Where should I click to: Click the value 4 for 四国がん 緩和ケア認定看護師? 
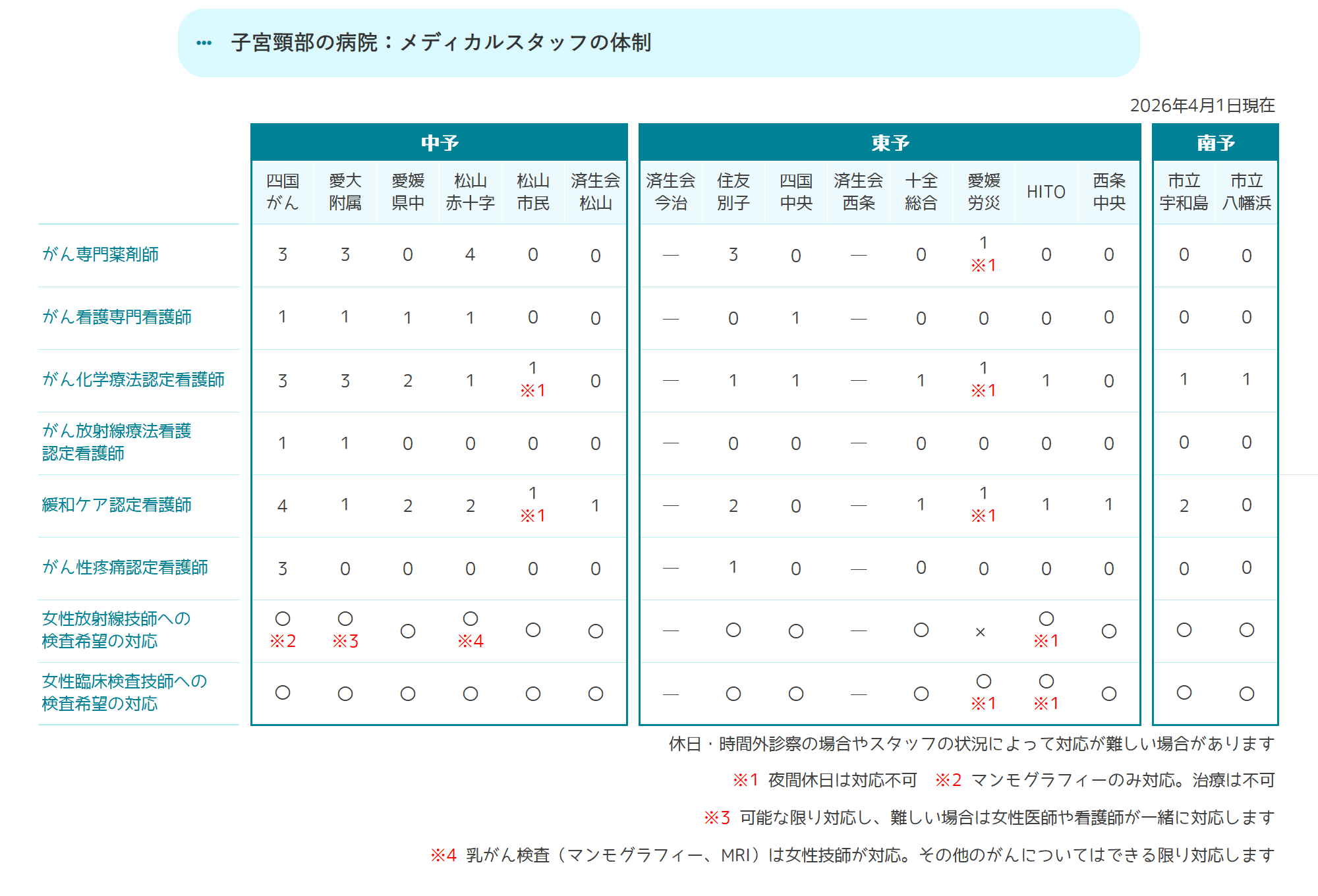click(x=282, y=505)
